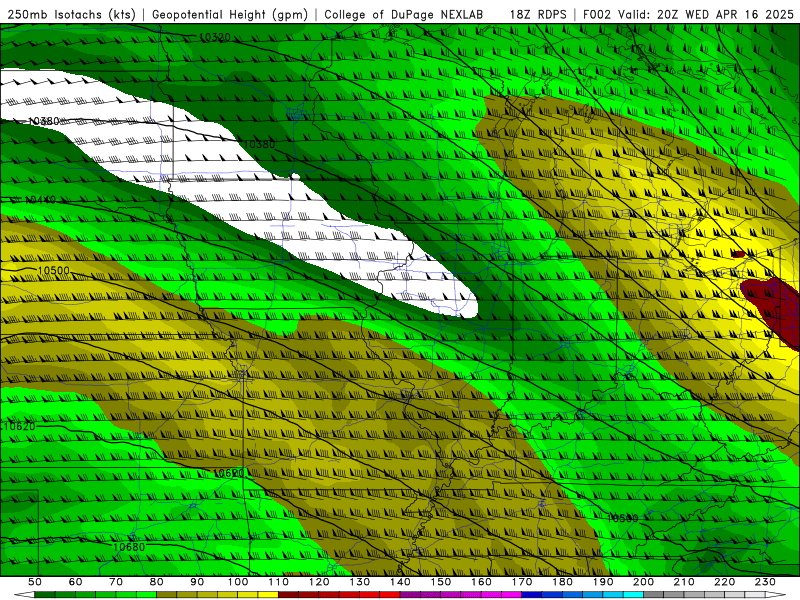Select the cyan swatch just before 200
Viewport: 800px width, 600px height.
[634, 595]
